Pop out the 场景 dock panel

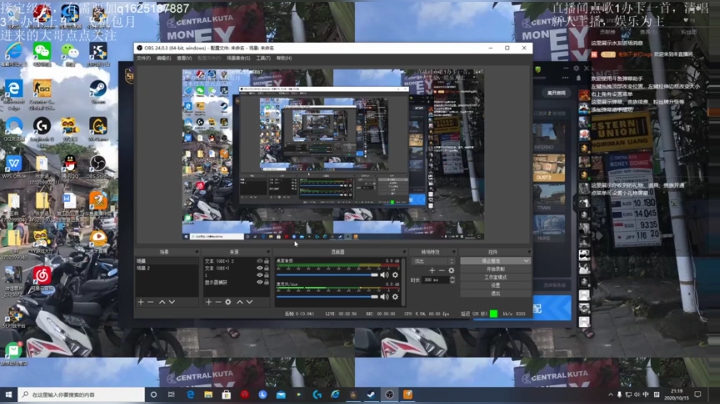[197, 252]
